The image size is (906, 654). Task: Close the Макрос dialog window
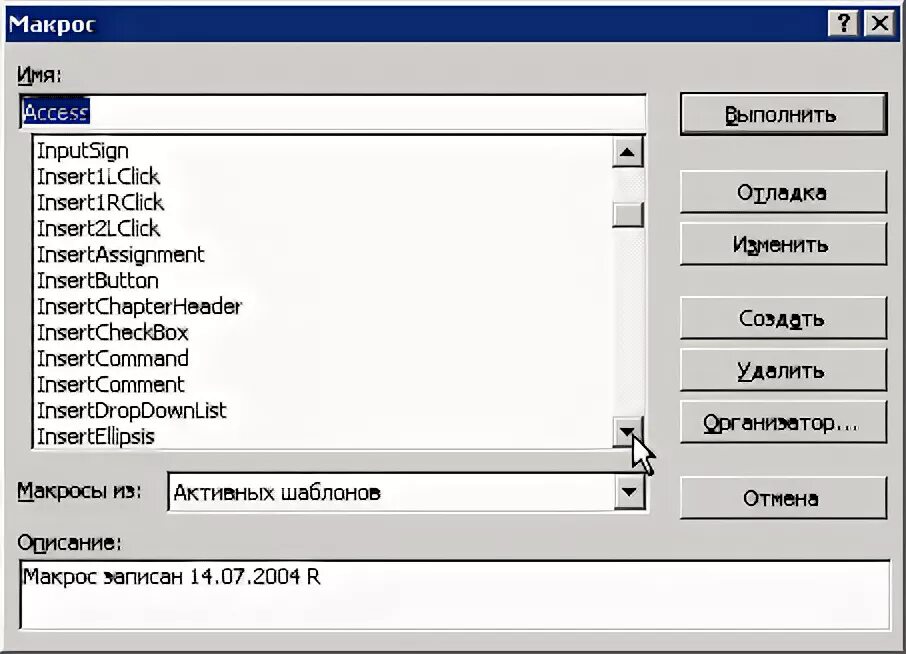tap(879, 24)
